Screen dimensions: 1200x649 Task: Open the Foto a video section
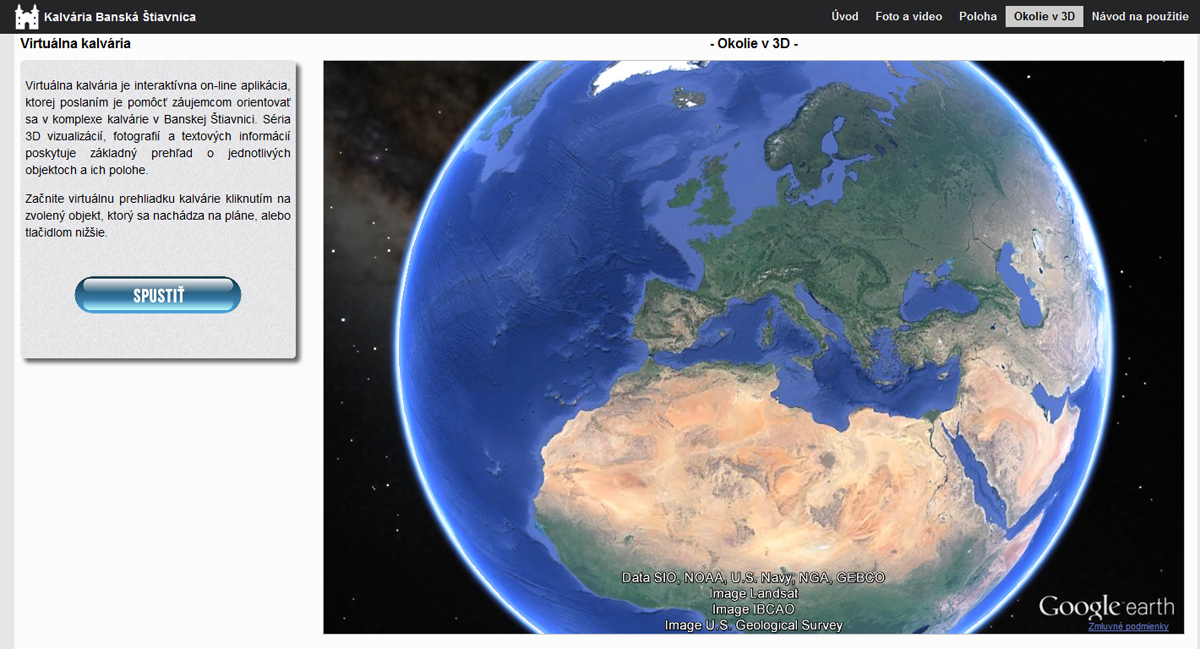pos(909,16)
